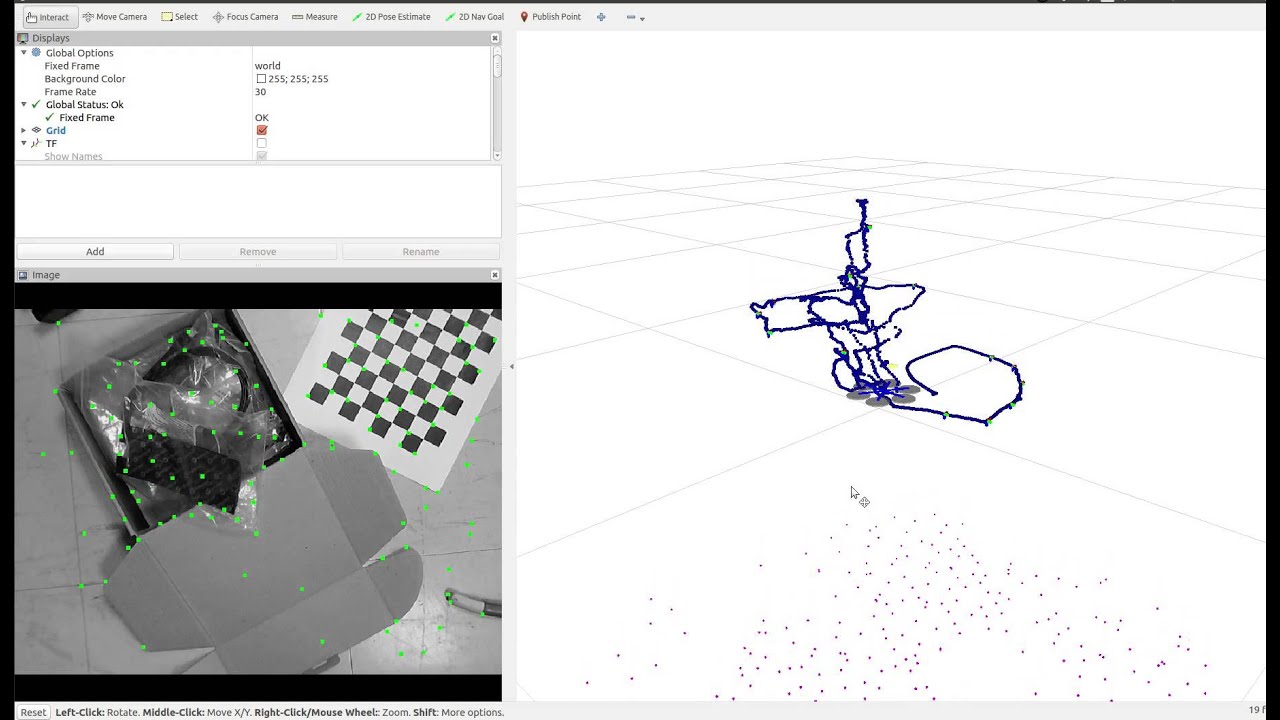Open the Background Color white swatch
1280x720 pixels.
[261, 79]
